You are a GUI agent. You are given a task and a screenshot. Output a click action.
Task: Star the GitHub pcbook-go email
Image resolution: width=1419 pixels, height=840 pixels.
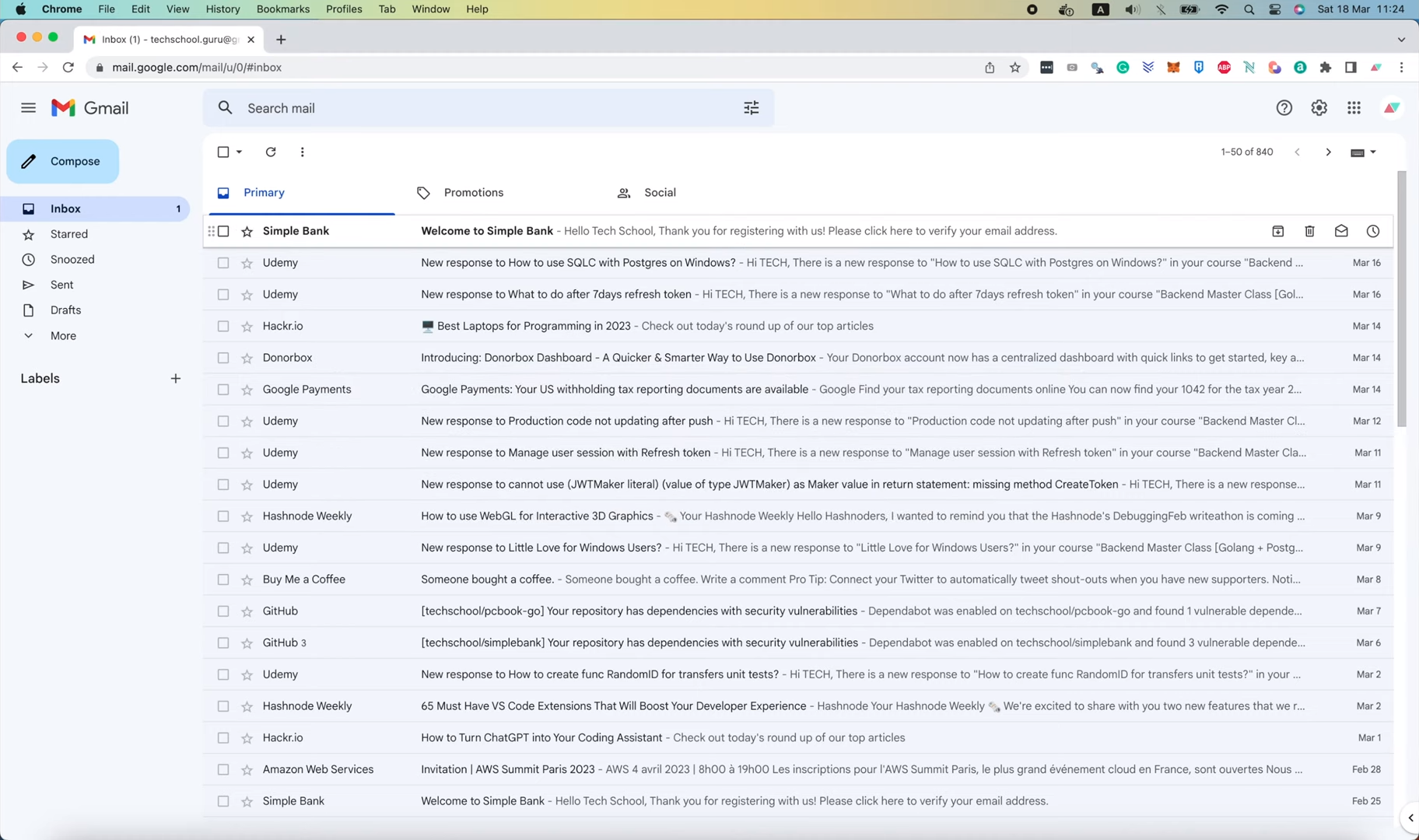click(247, 611)
